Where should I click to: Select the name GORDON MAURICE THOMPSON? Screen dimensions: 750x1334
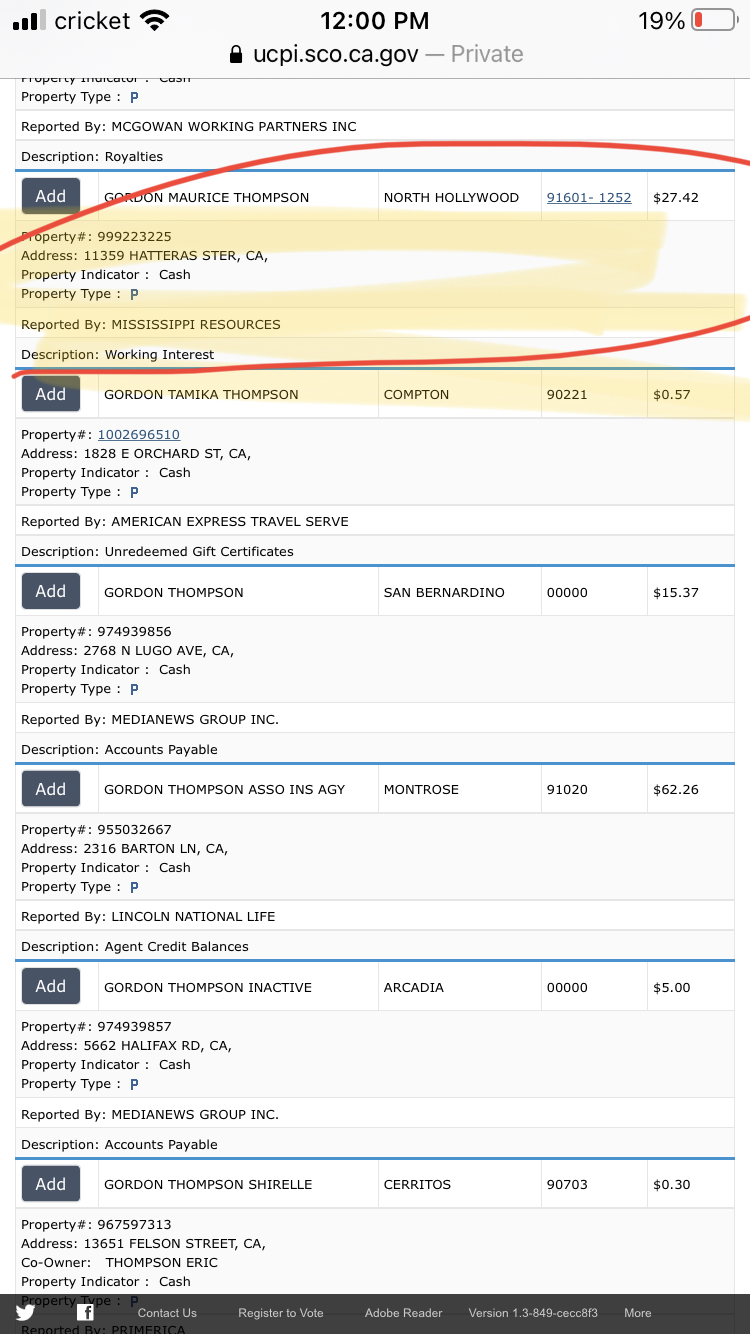point(207,197)
